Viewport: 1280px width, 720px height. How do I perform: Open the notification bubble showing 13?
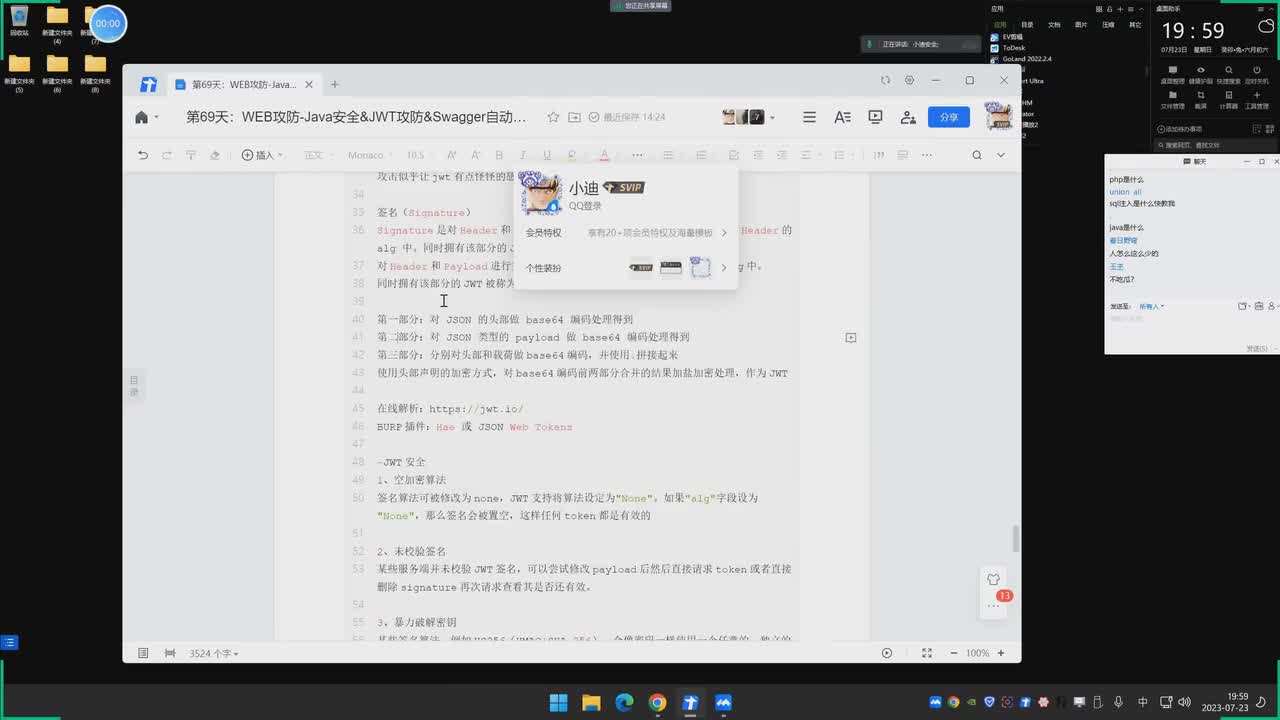pyautogui.click(x=1004, y=596)
